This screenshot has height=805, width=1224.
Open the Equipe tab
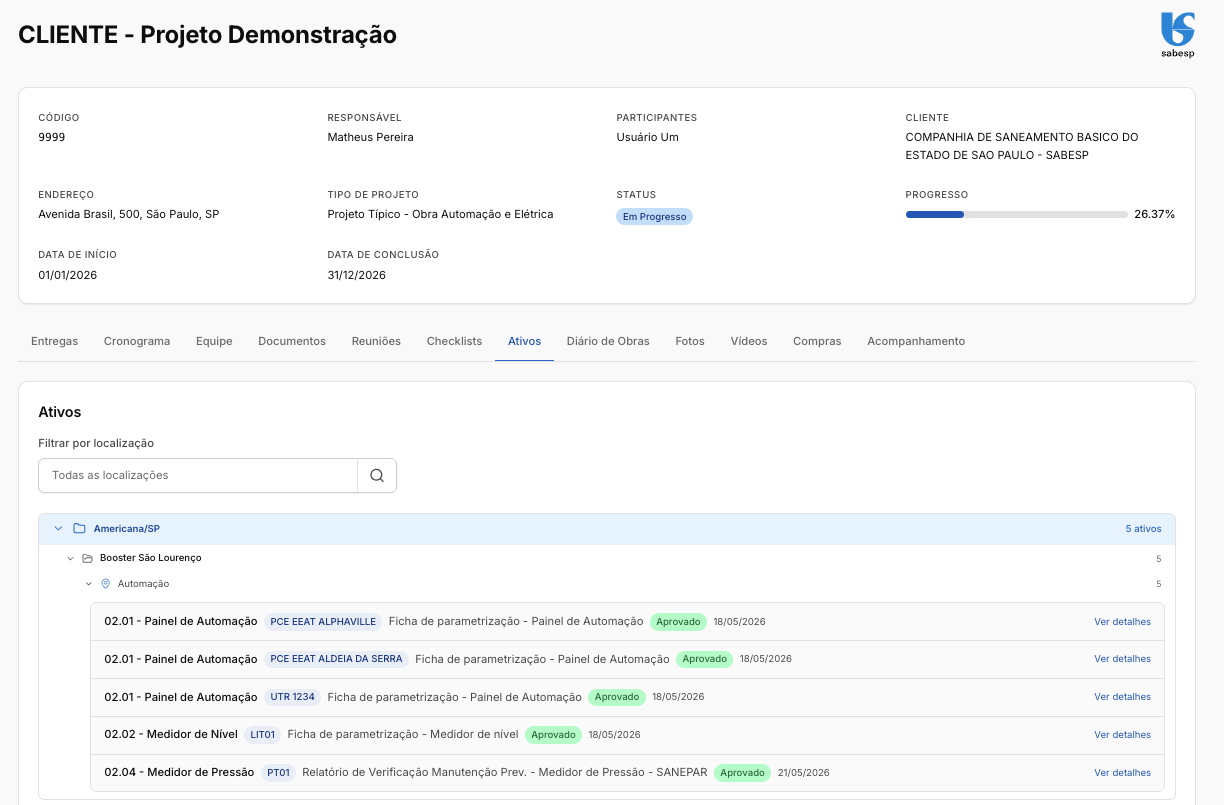(214, 341)
